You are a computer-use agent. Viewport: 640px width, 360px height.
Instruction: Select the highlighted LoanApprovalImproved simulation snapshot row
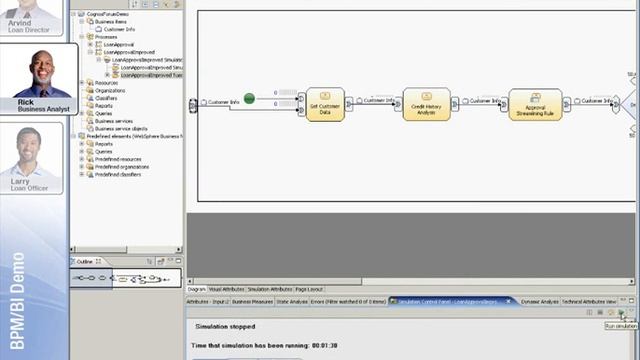click(151, 75)
